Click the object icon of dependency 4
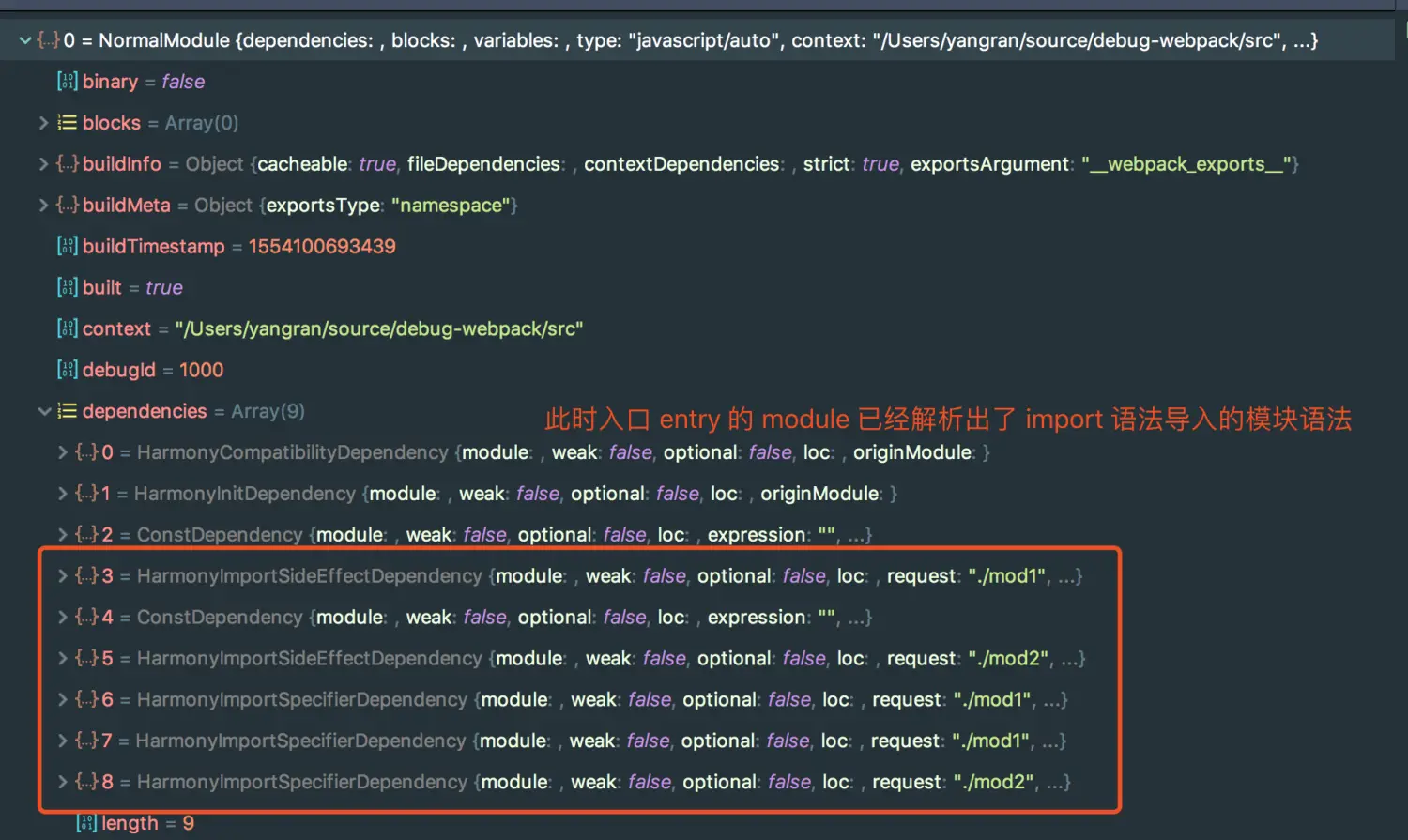Viewport: 1408px width, 840px height. [86, 618]
